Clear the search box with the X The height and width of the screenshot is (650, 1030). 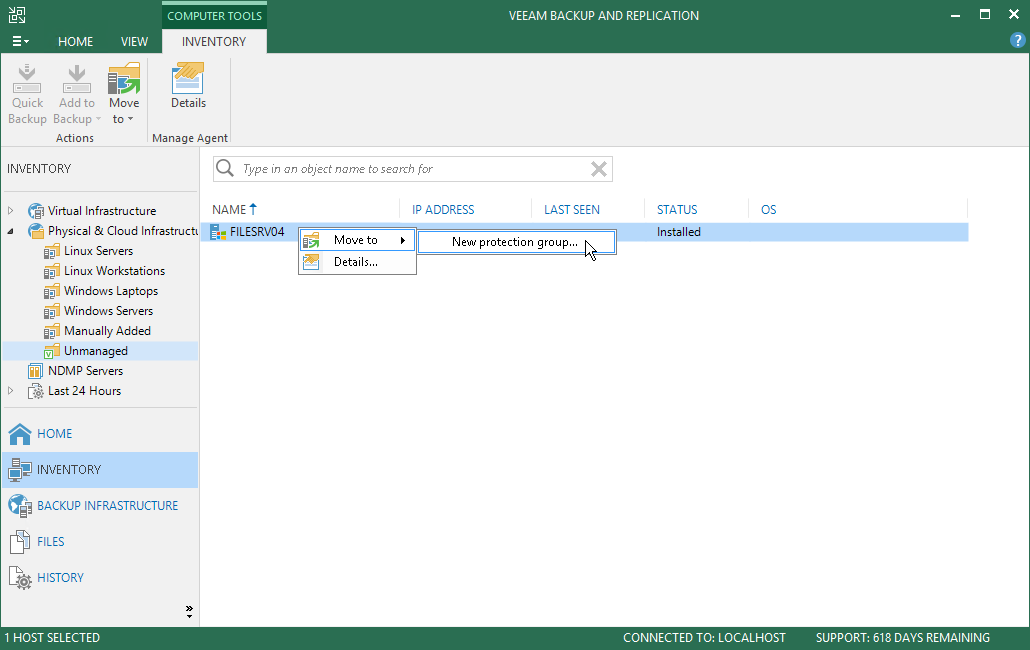click(x=598, y=169)
